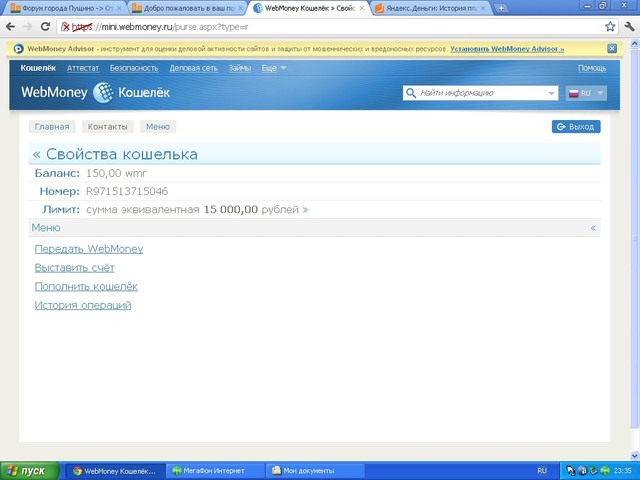The height and width of the screenshot is (480, 640).
Task: Switch to Добро пожаловать tab
Action: point(187,8)
